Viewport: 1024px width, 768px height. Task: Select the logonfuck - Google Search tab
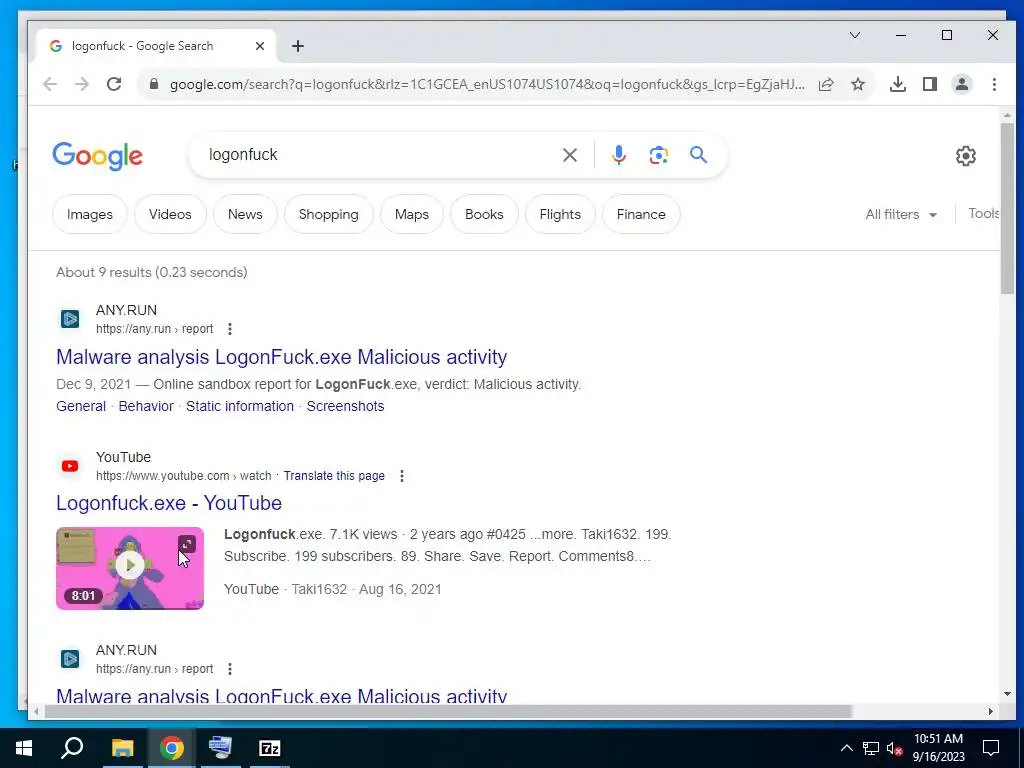click(x=157, y=46)
